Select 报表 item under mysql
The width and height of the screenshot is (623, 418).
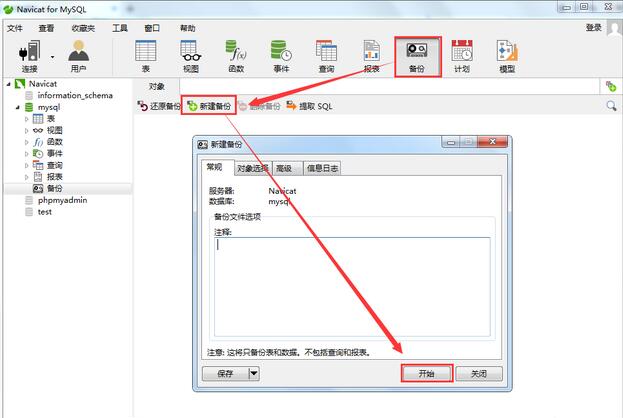(x=48, y=177)
